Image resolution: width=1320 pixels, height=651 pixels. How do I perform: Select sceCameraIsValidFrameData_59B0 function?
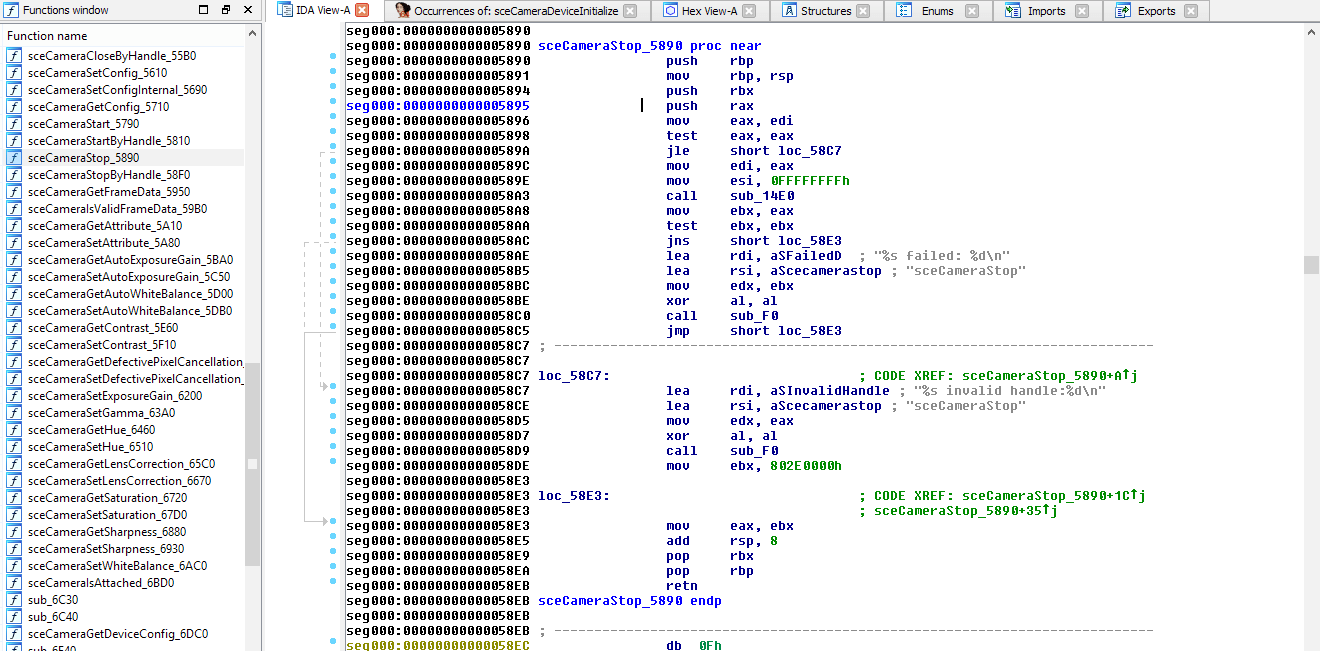118,209
